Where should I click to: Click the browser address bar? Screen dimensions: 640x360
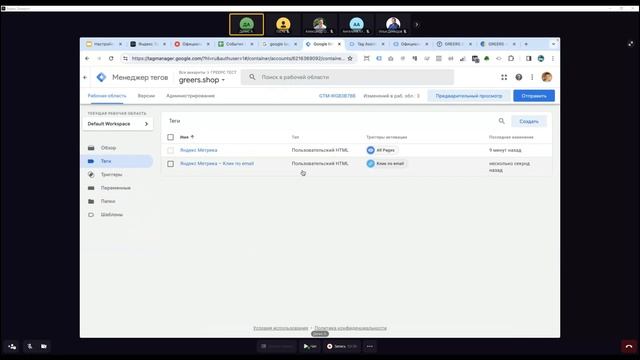pyautogui.click(x=237, y=58)
